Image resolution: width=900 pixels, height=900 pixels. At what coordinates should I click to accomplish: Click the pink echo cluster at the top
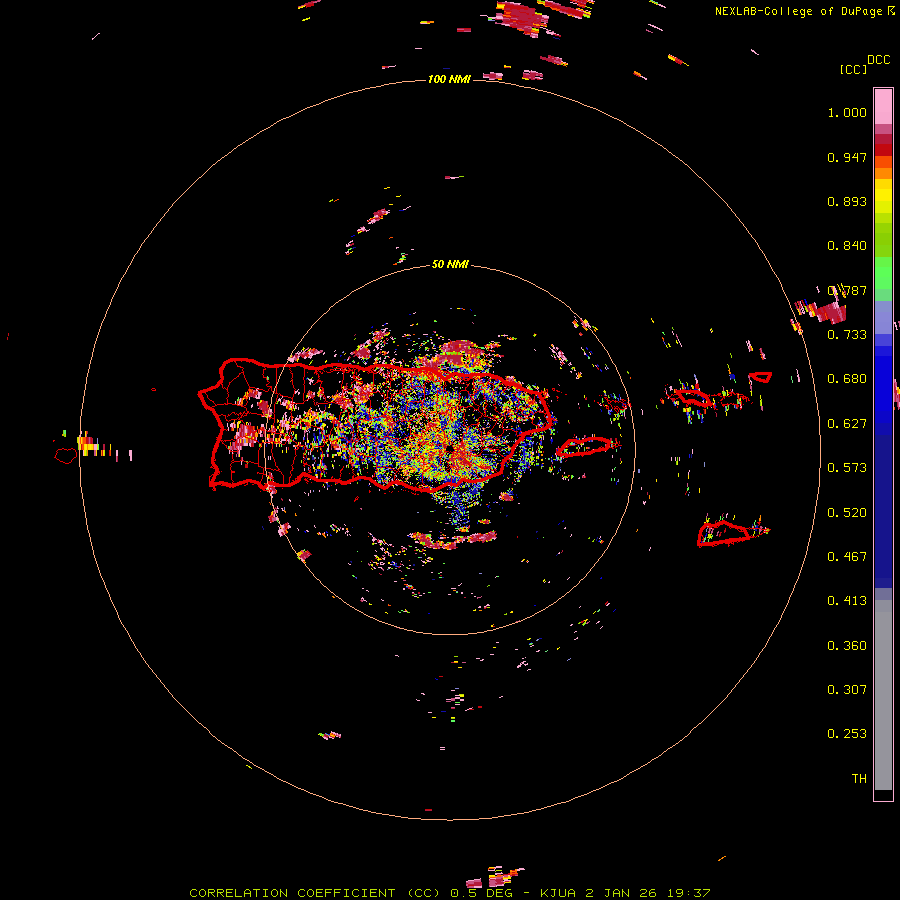pos(523,18)
